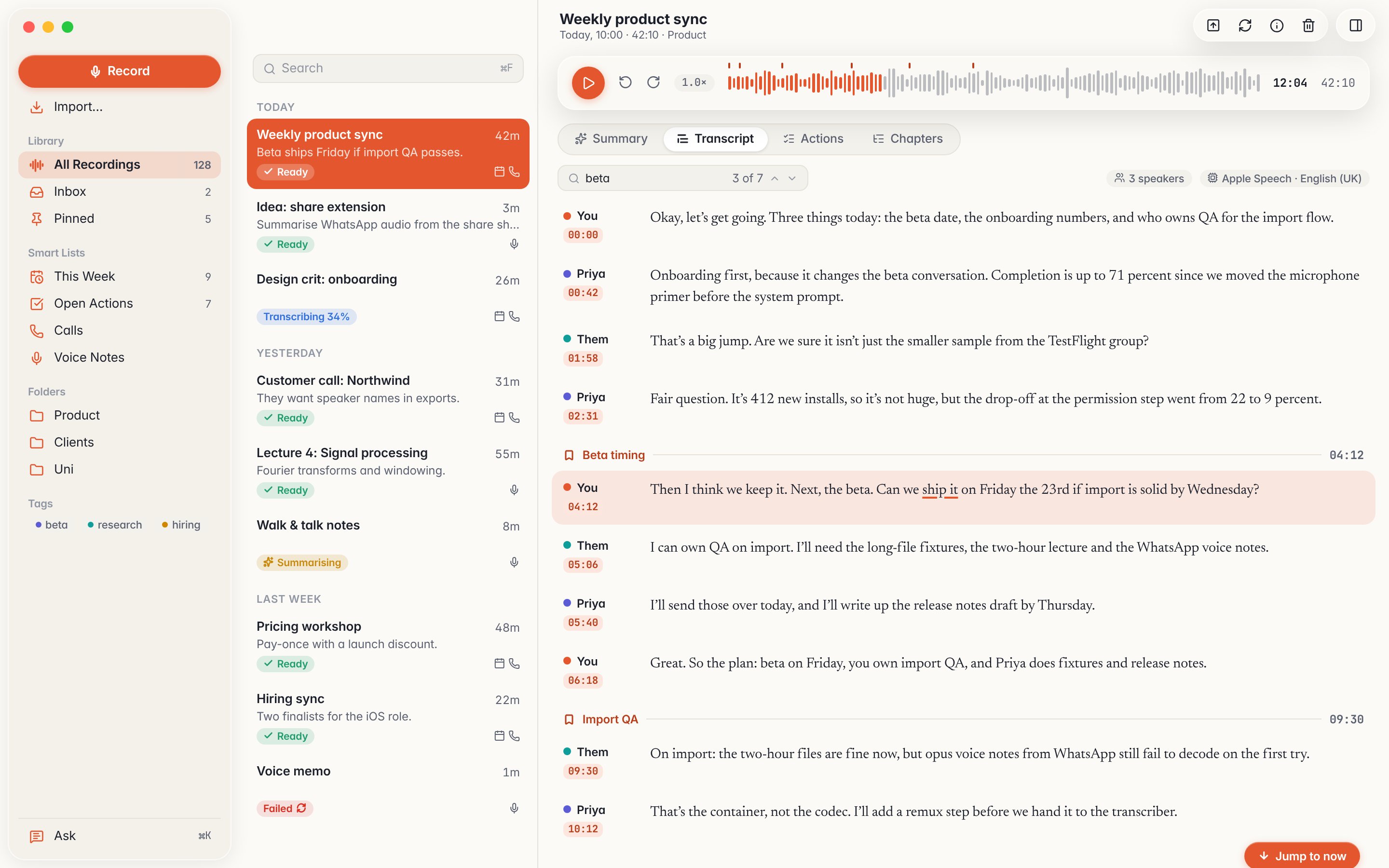The height and width of the screenshot is (868, 1389).
Task: Toggle the right sidebar panel icon
Action: tap(1356, 25)
